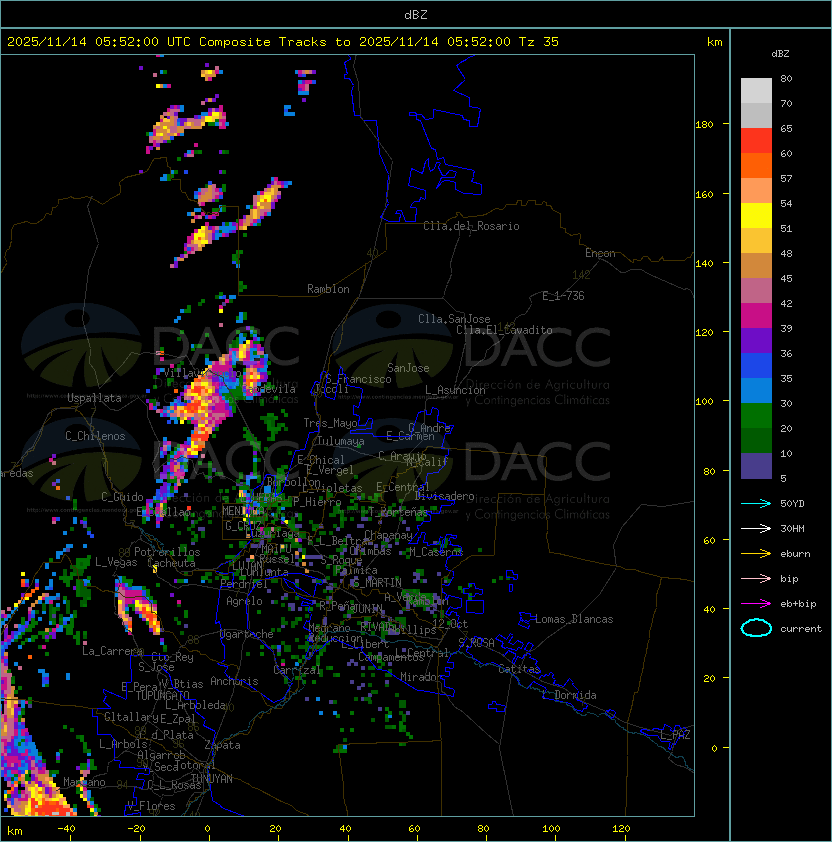Click the 'Agrelo' map label
832x842 pixels.
[x=244, y=601]
